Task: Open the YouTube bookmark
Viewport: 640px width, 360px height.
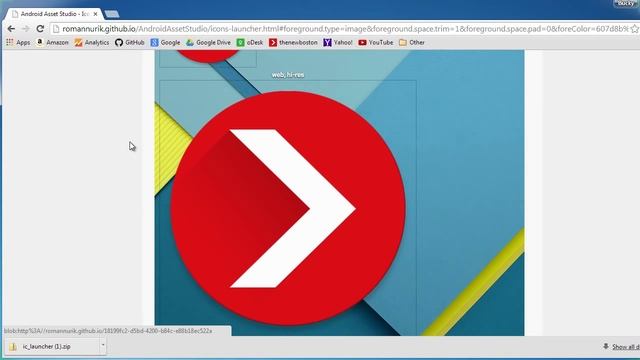Action: pyautogui.click(x=376, y=42)
